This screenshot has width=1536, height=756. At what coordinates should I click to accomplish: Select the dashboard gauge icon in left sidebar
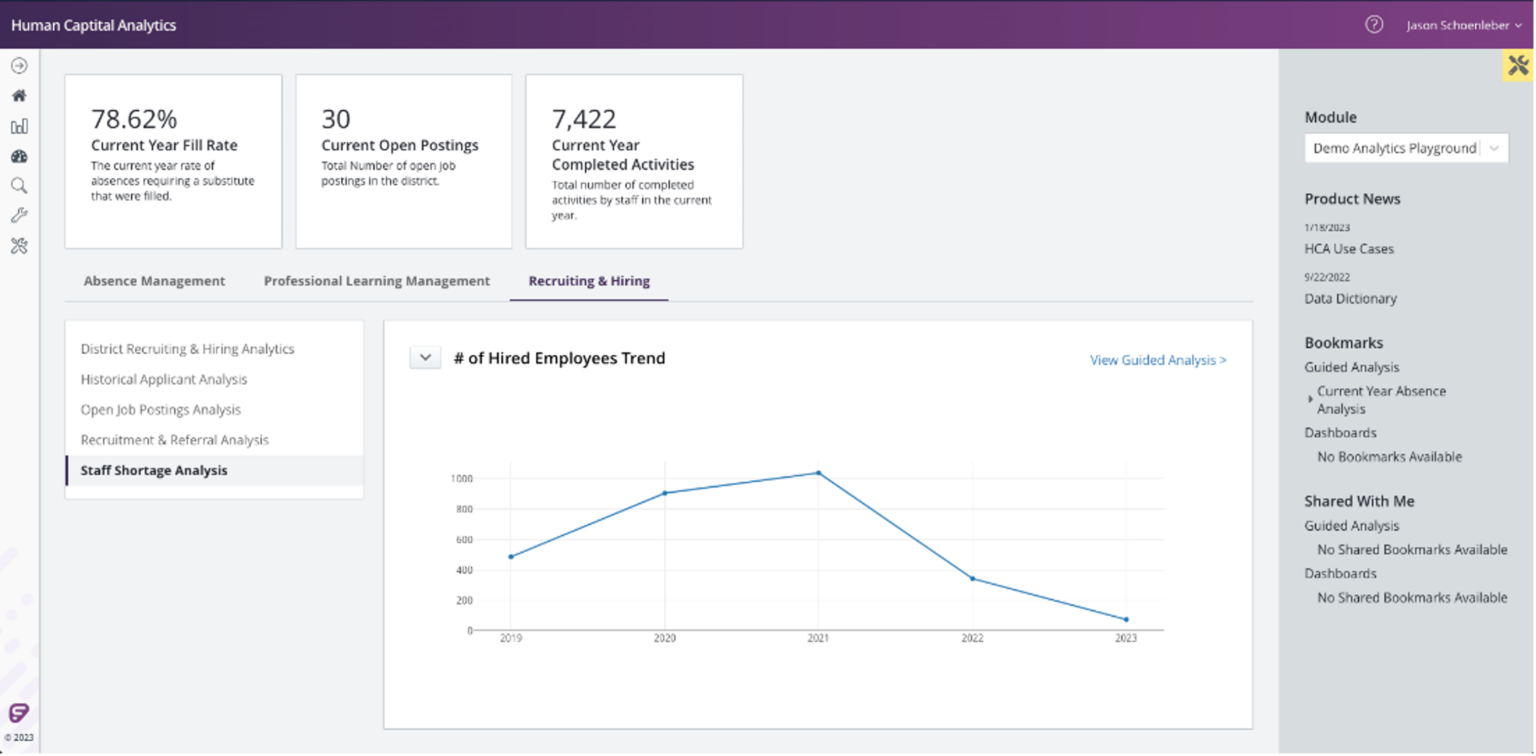coord(18,156)
